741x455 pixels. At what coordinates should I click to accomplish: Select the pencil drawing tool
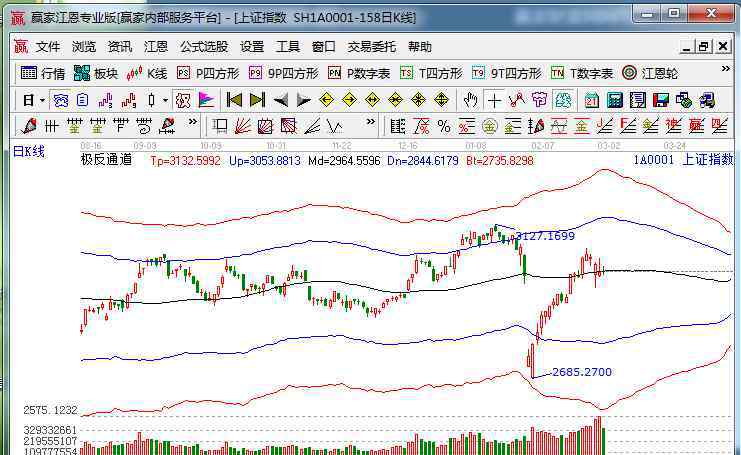tap(29, 126)
